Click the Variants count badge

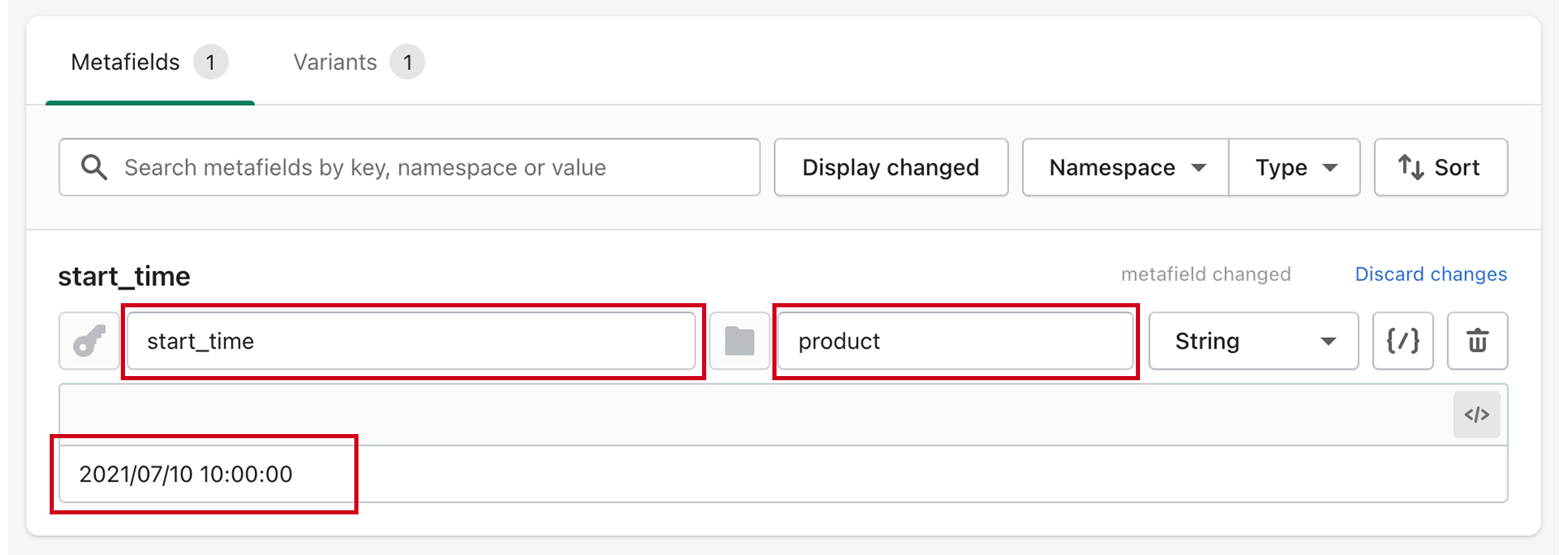pyautogui.click(x=407, y=62)
